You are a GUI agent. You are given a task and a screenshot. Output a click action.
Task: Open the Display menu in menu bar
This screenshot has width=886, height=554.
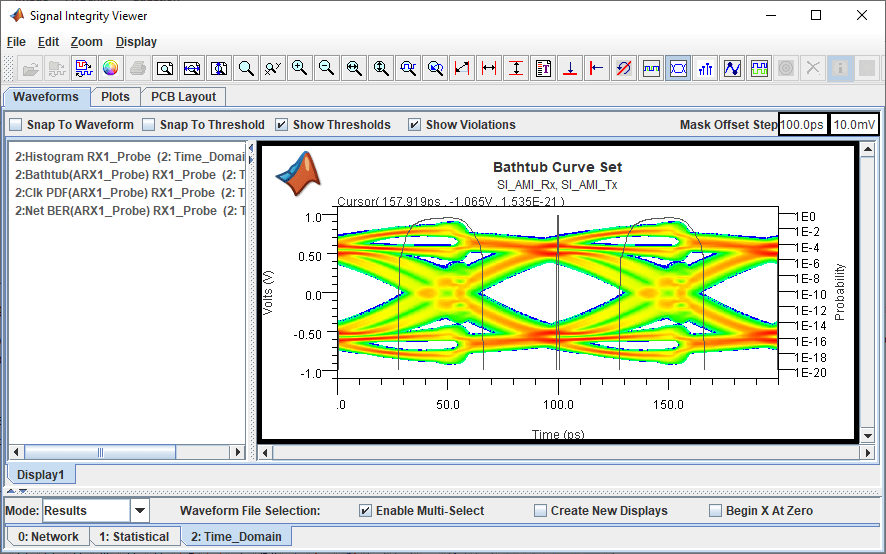click(136, 42)
